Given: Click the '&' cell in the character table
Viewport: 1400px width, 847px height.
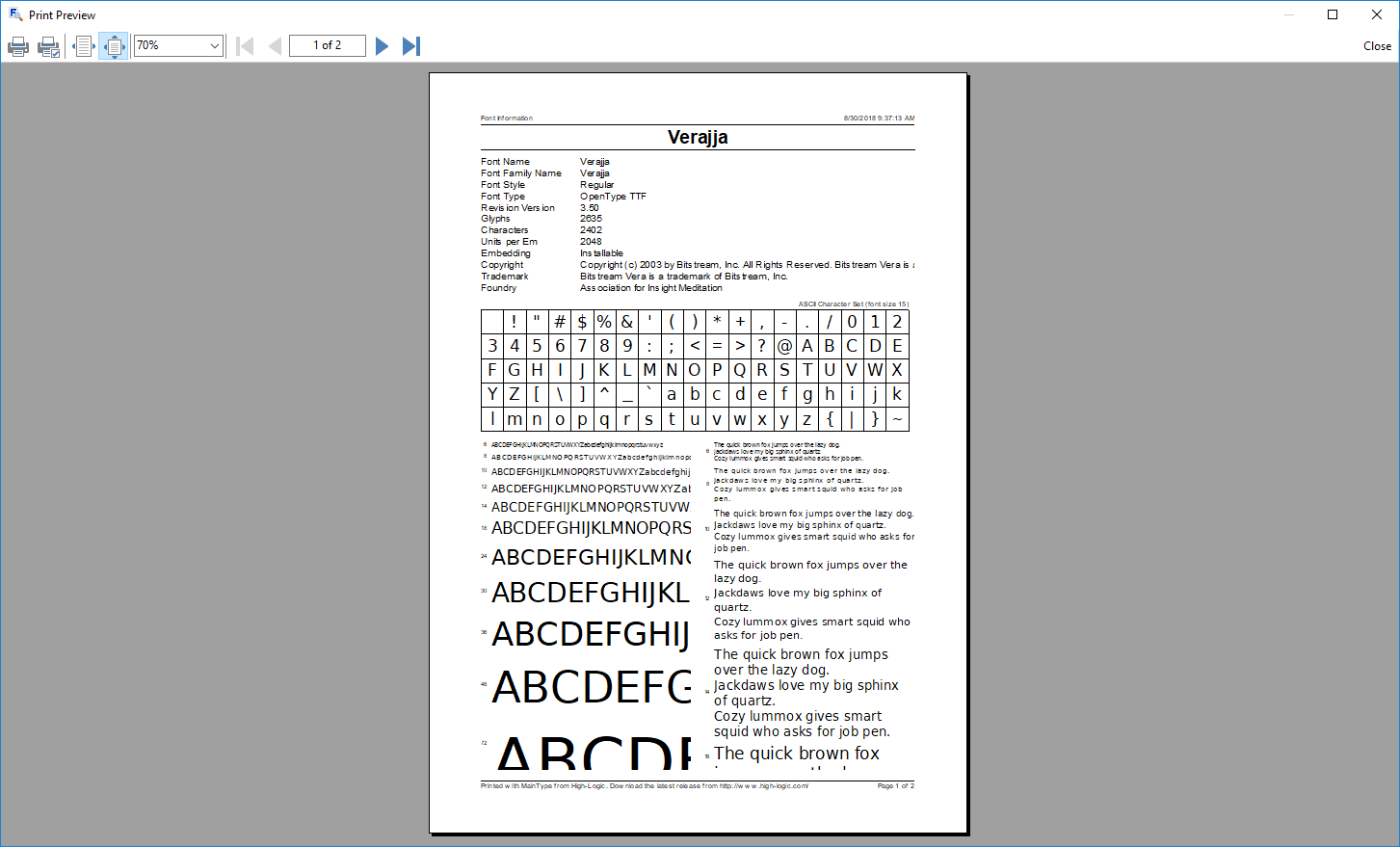Looking at the screenshot, I should click(x=627, y=322).
